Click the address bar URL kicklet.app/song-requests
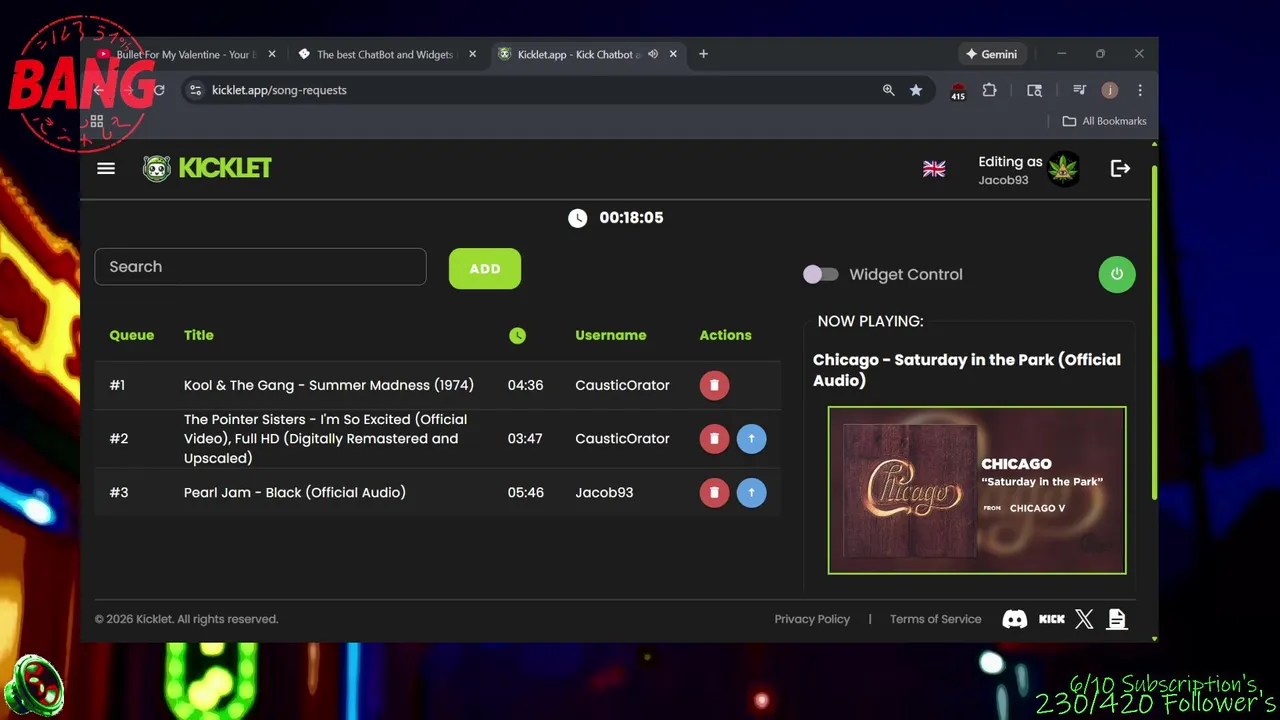 tap(279, 90)
